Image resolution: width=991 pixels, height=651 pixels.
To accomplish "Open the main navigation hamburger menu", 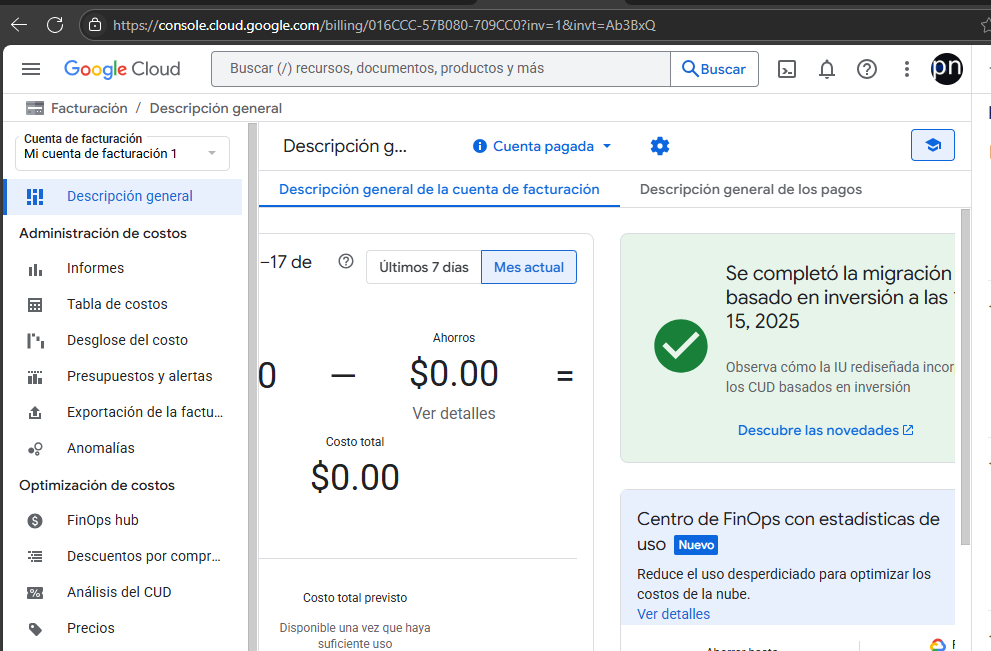I will (31, 69).
